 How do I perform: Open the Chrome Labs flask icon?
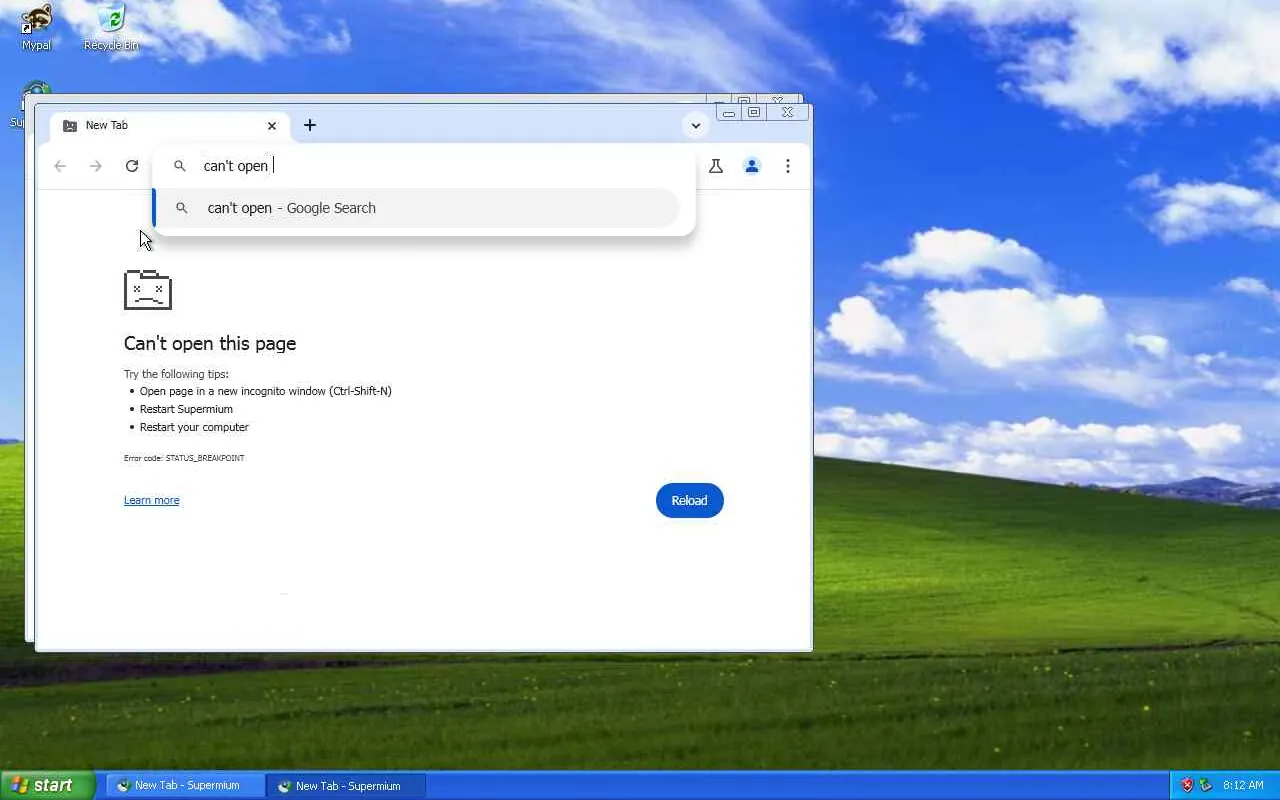click(x=716, y=166)
